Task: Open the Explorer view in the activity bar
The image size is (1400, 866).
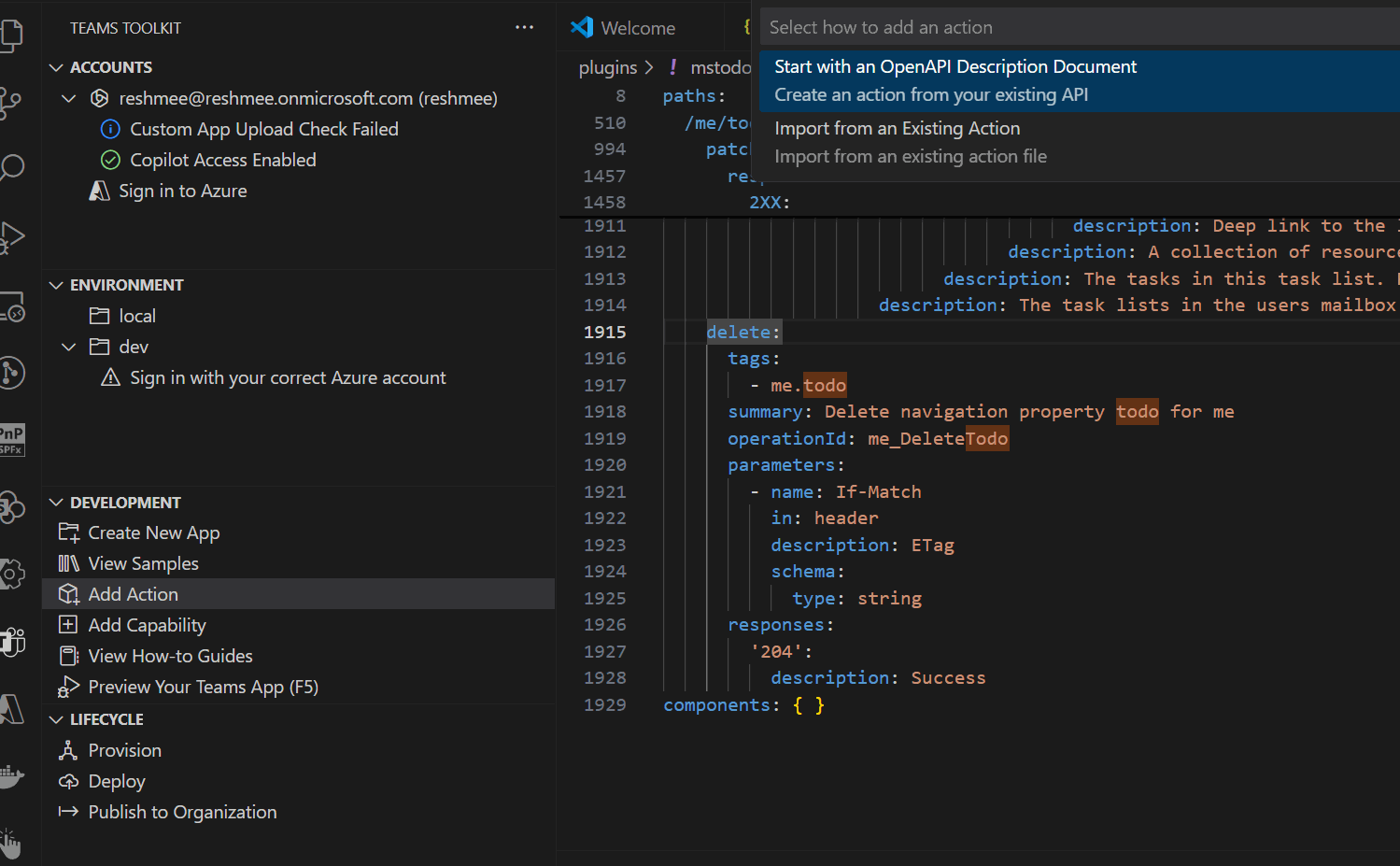Action: click(x=13, y=35)
